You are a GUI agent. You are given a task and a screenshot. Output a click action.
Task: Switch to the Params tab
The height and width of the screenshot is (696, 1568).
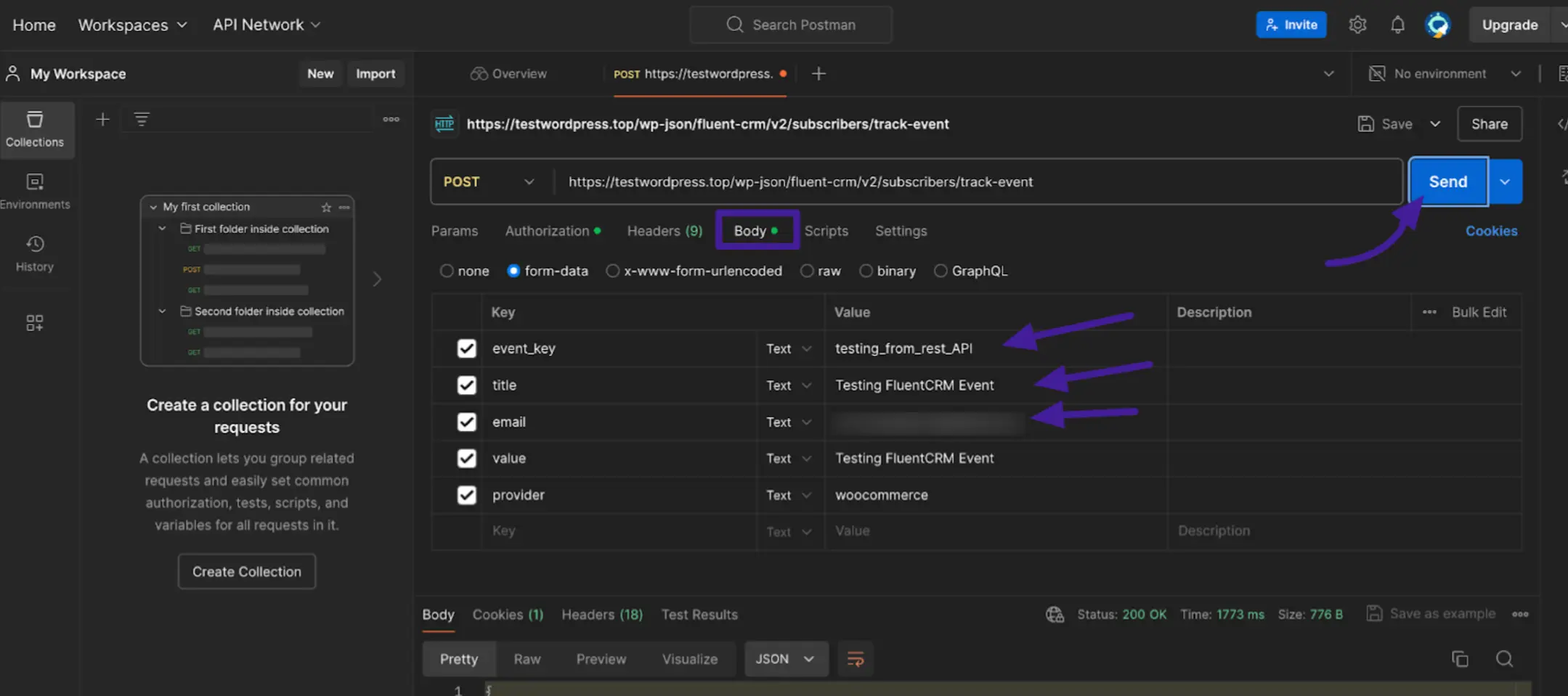(x=455, y=231)
